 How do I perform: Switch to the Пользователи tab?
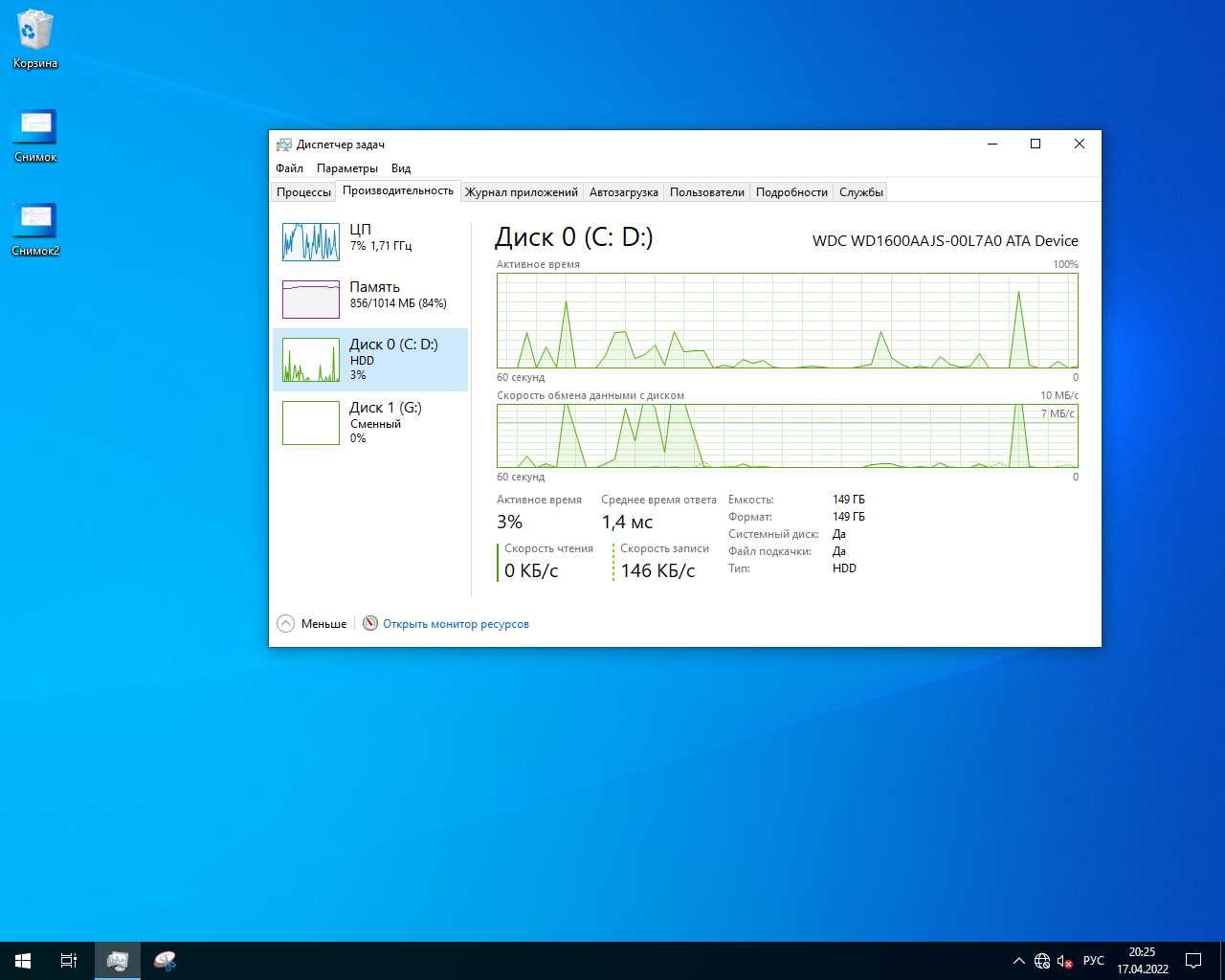pyautogui.click(x=707, y=192)
